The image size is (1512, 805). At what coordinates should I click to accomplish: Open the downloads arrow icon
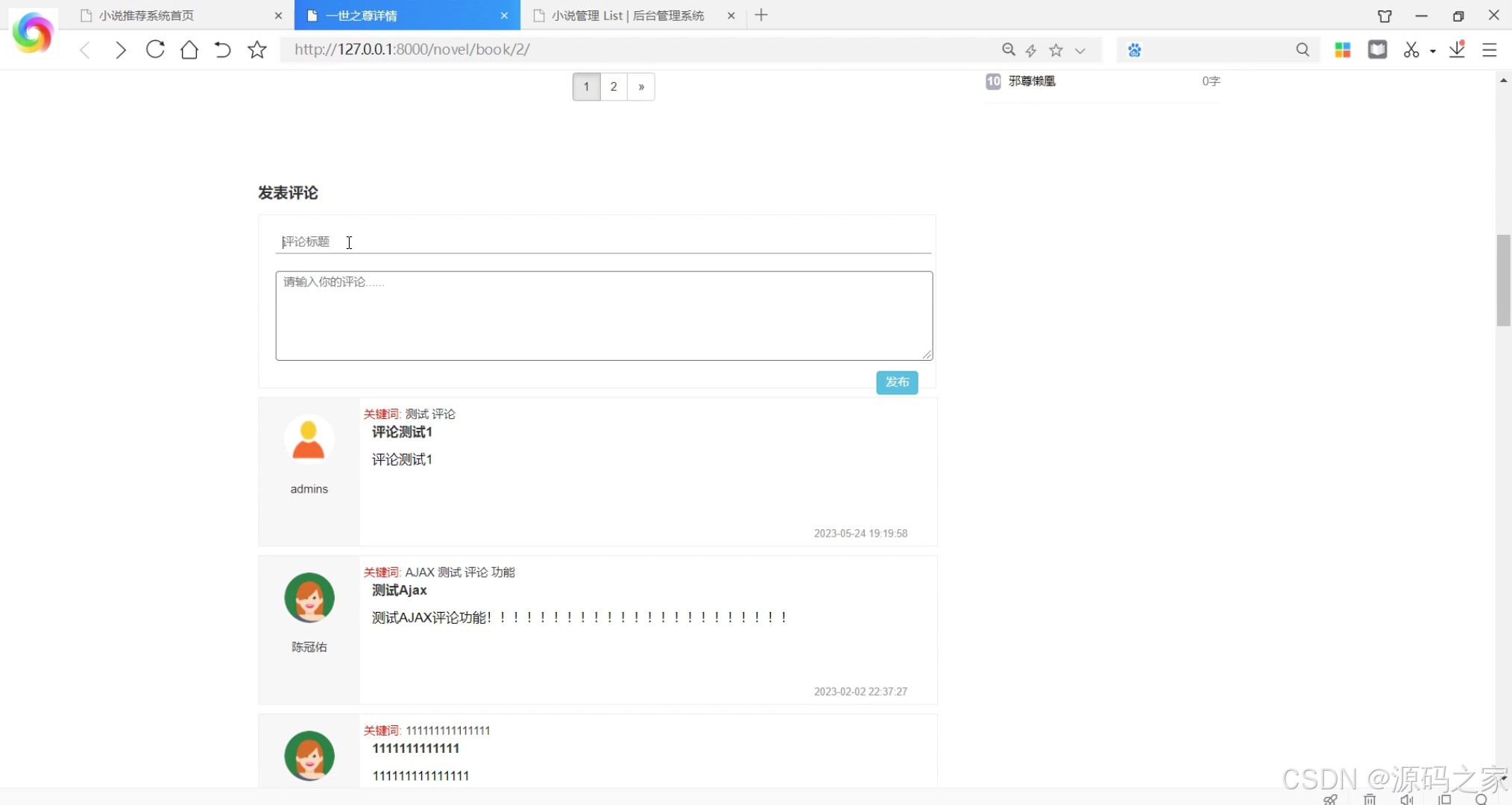tap(1457, 50)
